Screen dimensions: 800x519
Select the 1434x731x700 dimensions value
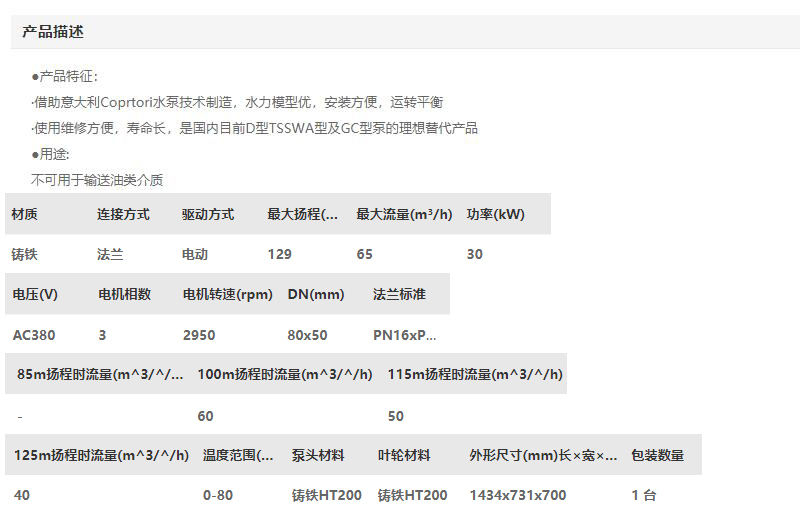click(x=518, y=495)
